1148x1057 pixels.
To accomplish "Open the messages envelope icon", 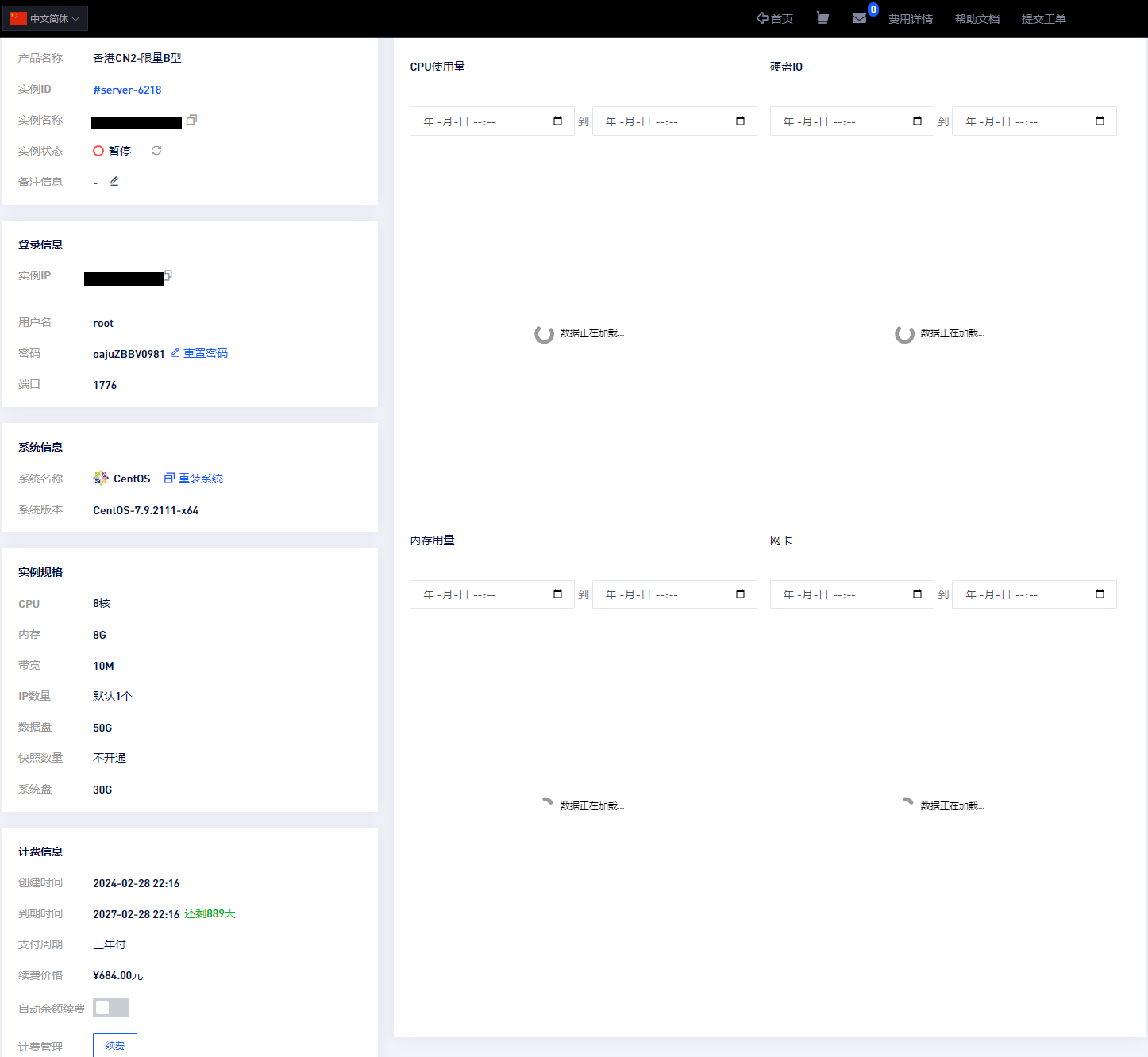I will (859, 17).
